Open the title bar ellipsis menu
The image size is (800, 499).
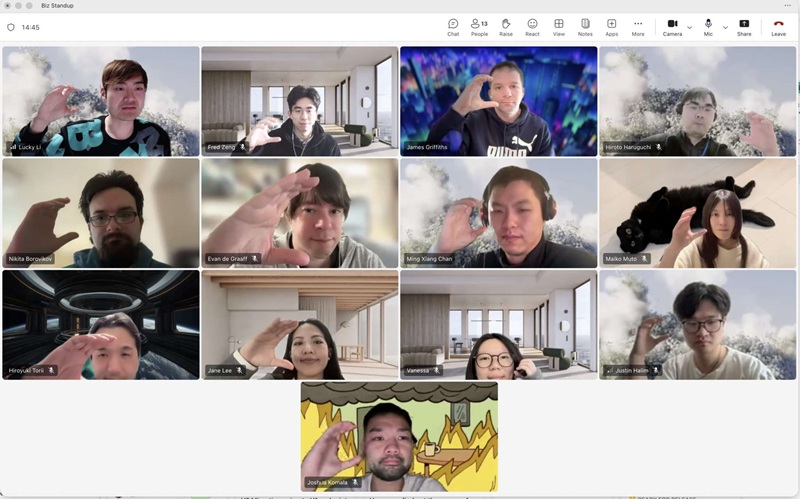pos(787,5)
